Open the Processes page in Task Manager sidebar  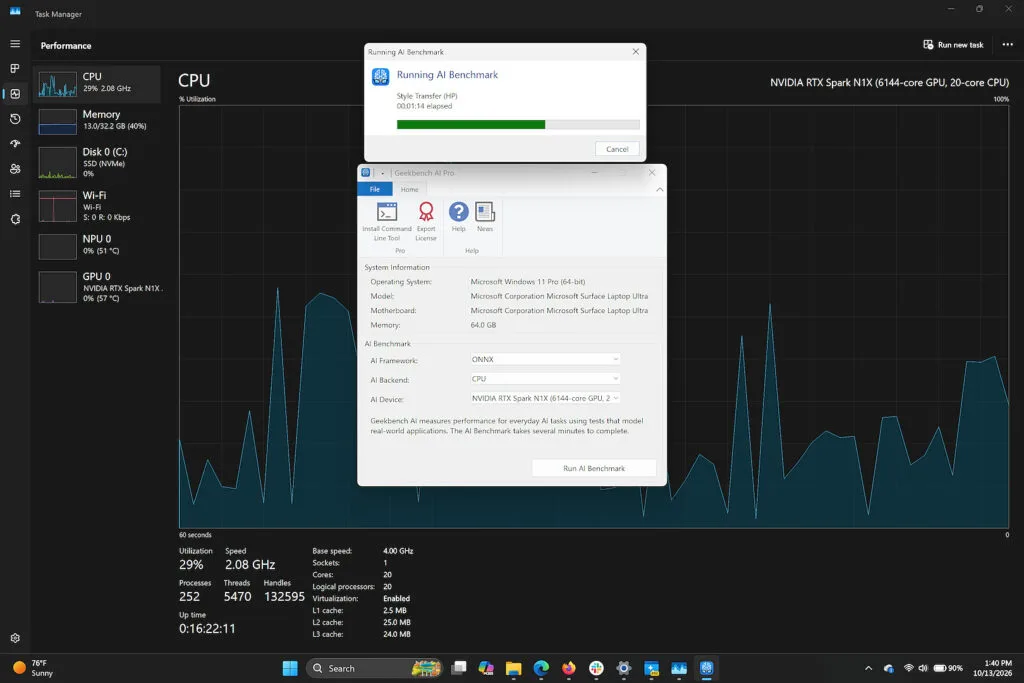tap(15, 69)
